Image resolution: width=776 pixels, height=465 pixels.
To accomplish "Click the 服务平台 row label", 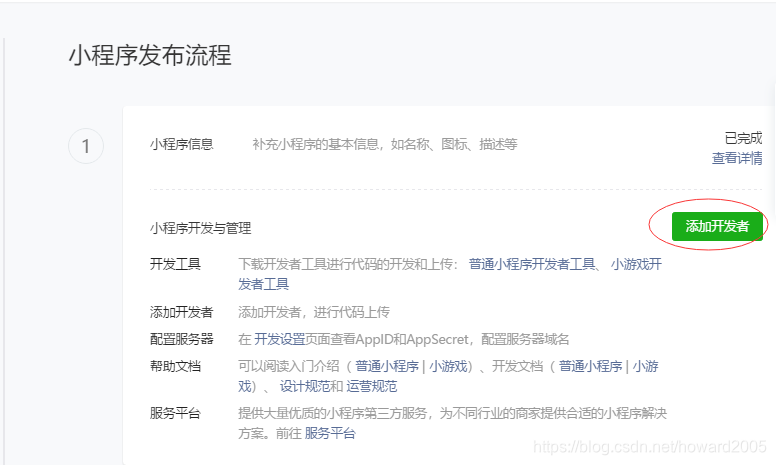I will (175, 414).
